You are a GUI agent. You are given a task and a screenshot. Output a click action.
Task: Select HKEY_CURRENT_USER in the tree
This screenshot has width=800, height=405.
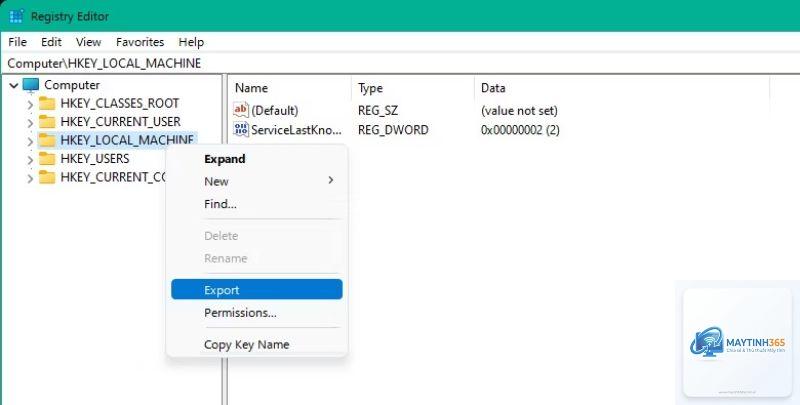pos(120,121)
